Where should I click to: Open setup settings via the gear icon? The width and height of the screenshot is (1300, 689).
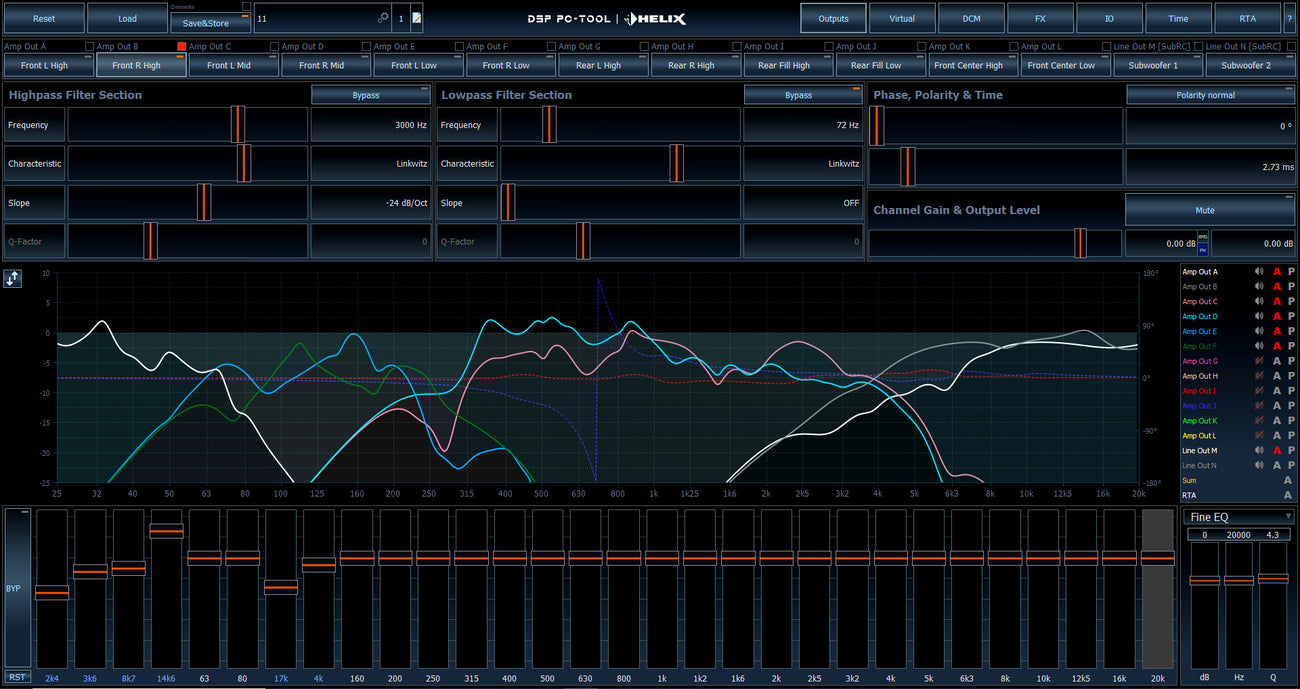tap(383, 18)
